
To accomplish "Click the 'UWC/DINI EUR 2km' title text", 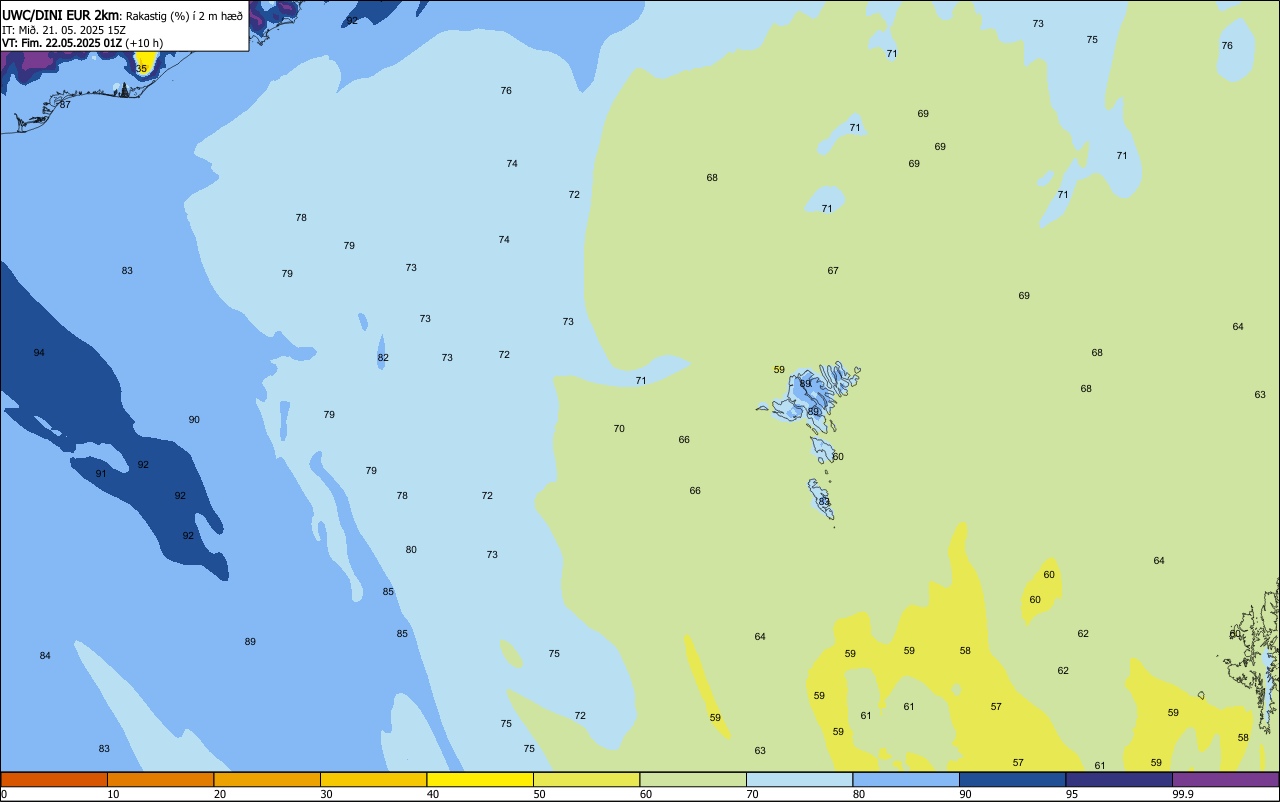I will [x=60, y=15].
